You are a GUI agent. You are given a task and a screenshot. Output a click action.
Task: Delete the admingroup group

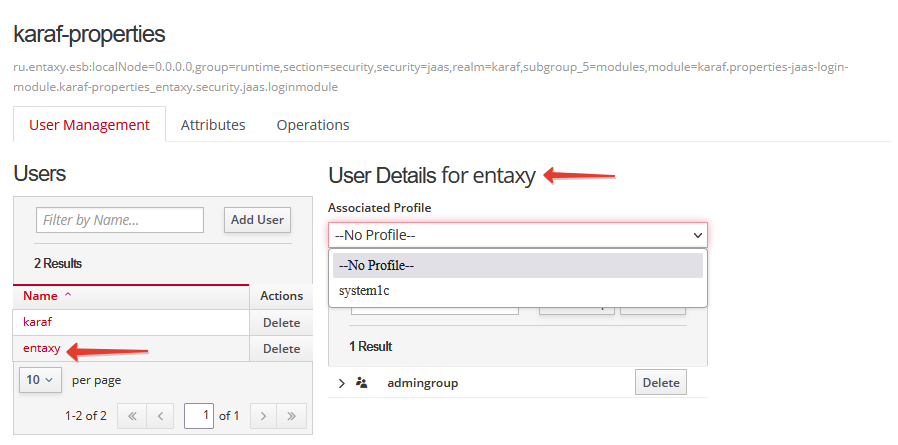[660, 383]
